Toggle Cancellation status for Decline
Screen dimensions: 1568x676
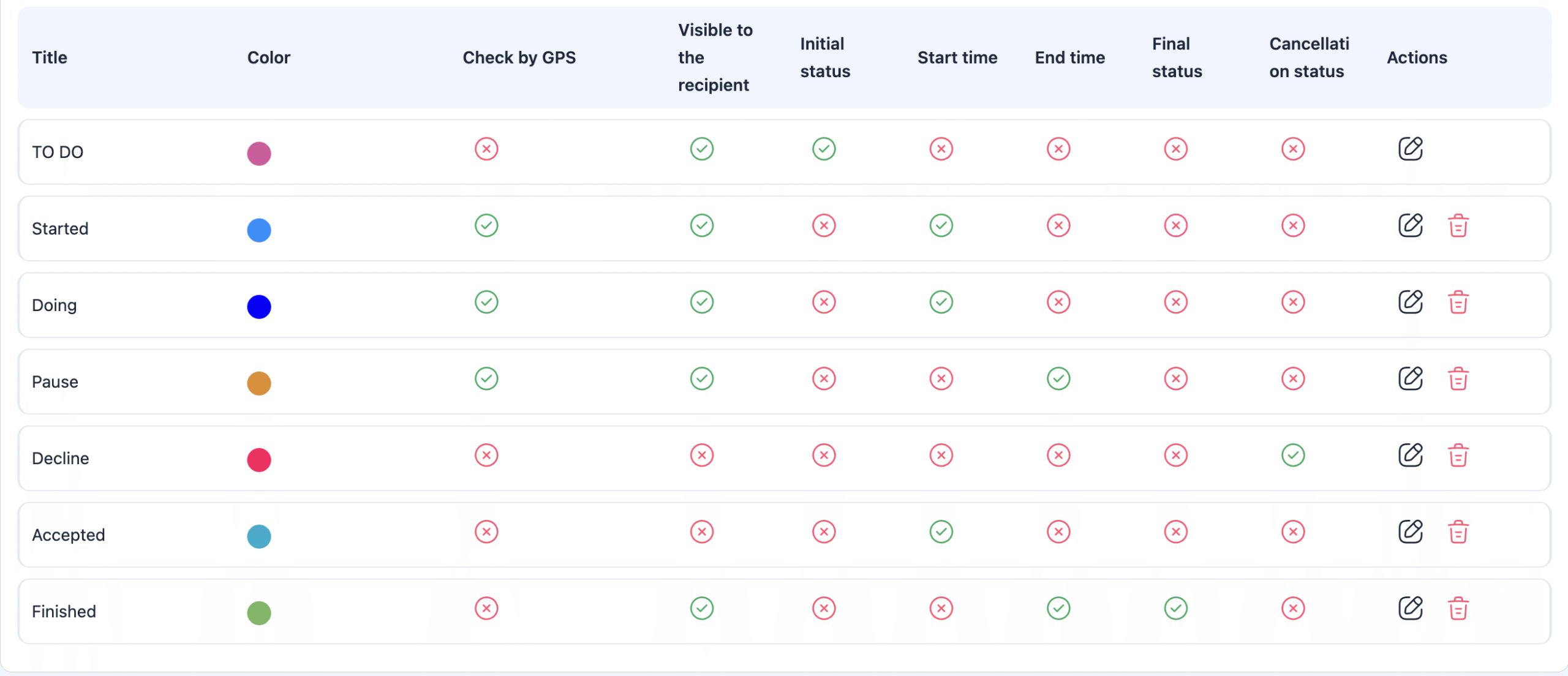point(1293,455)
